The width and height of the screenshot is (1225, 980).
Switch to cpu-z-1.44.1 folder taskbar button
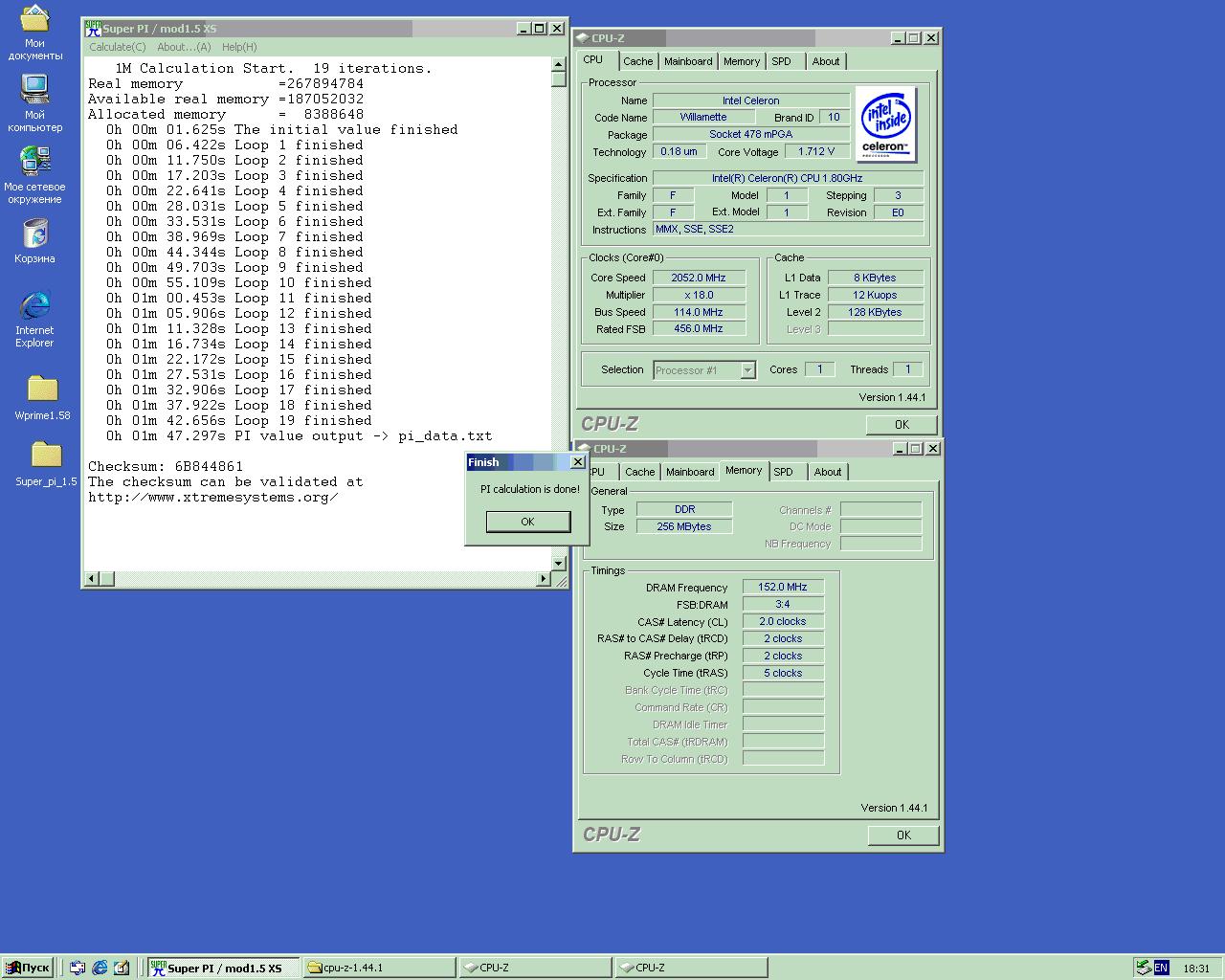[379, 968]
